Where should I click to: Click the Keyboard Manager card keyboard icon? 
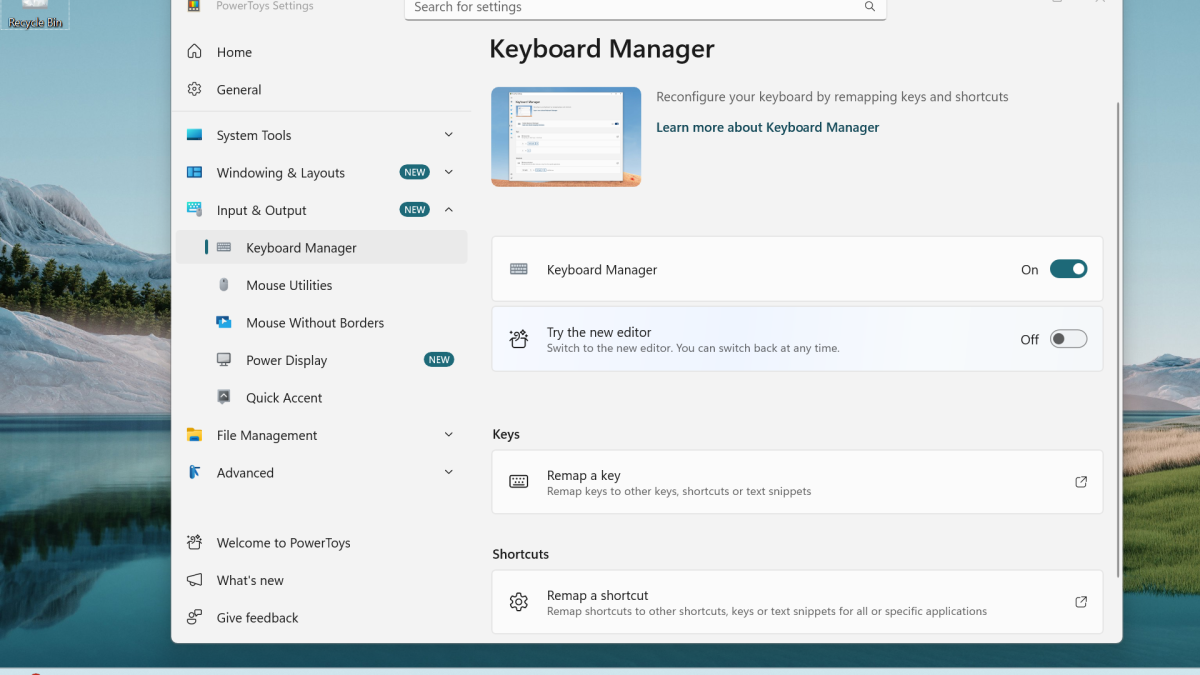[x=518, y=269]
